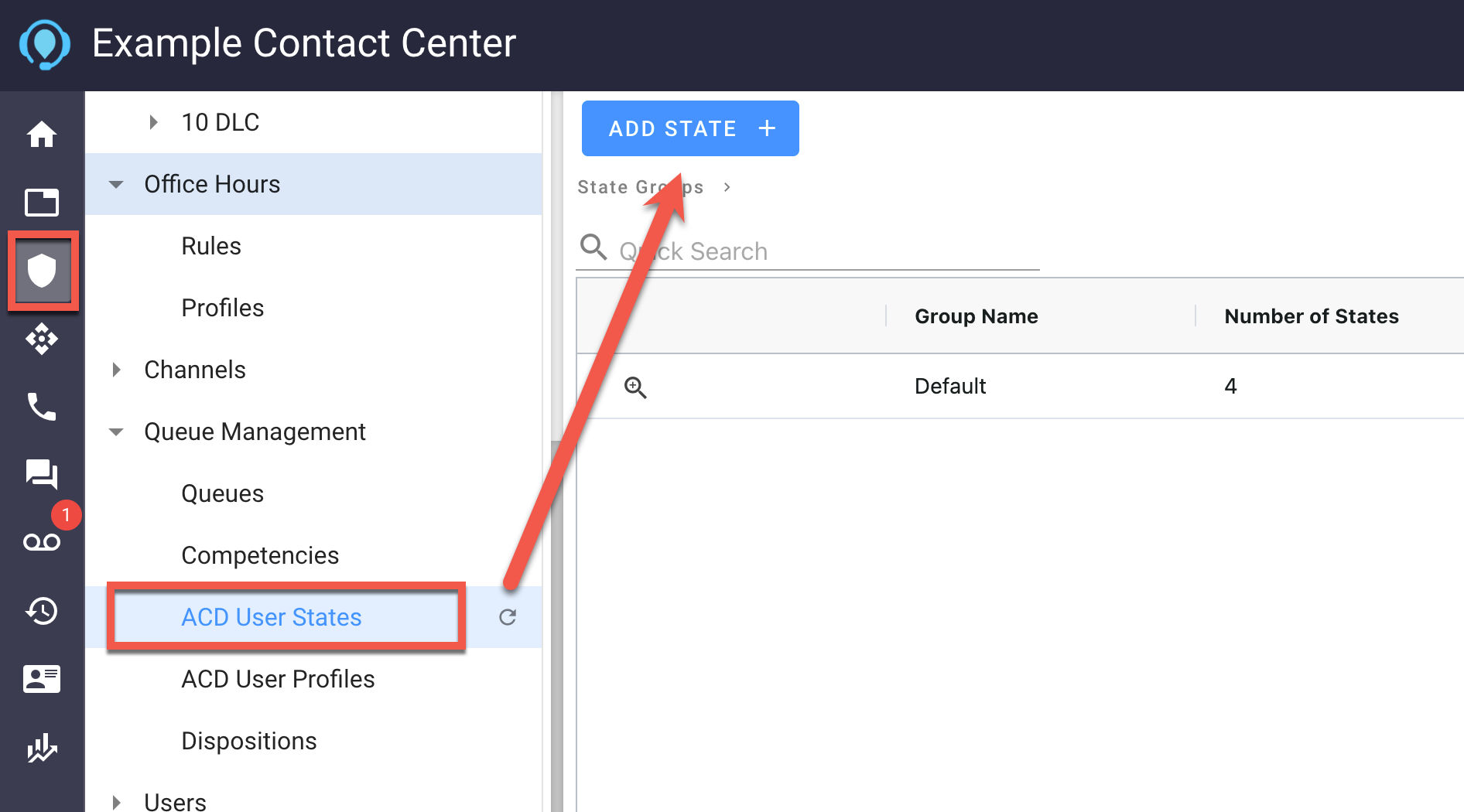Zoom into the Default group row
This screenshot has width=1464, height=812.
(x=635, y=387)
